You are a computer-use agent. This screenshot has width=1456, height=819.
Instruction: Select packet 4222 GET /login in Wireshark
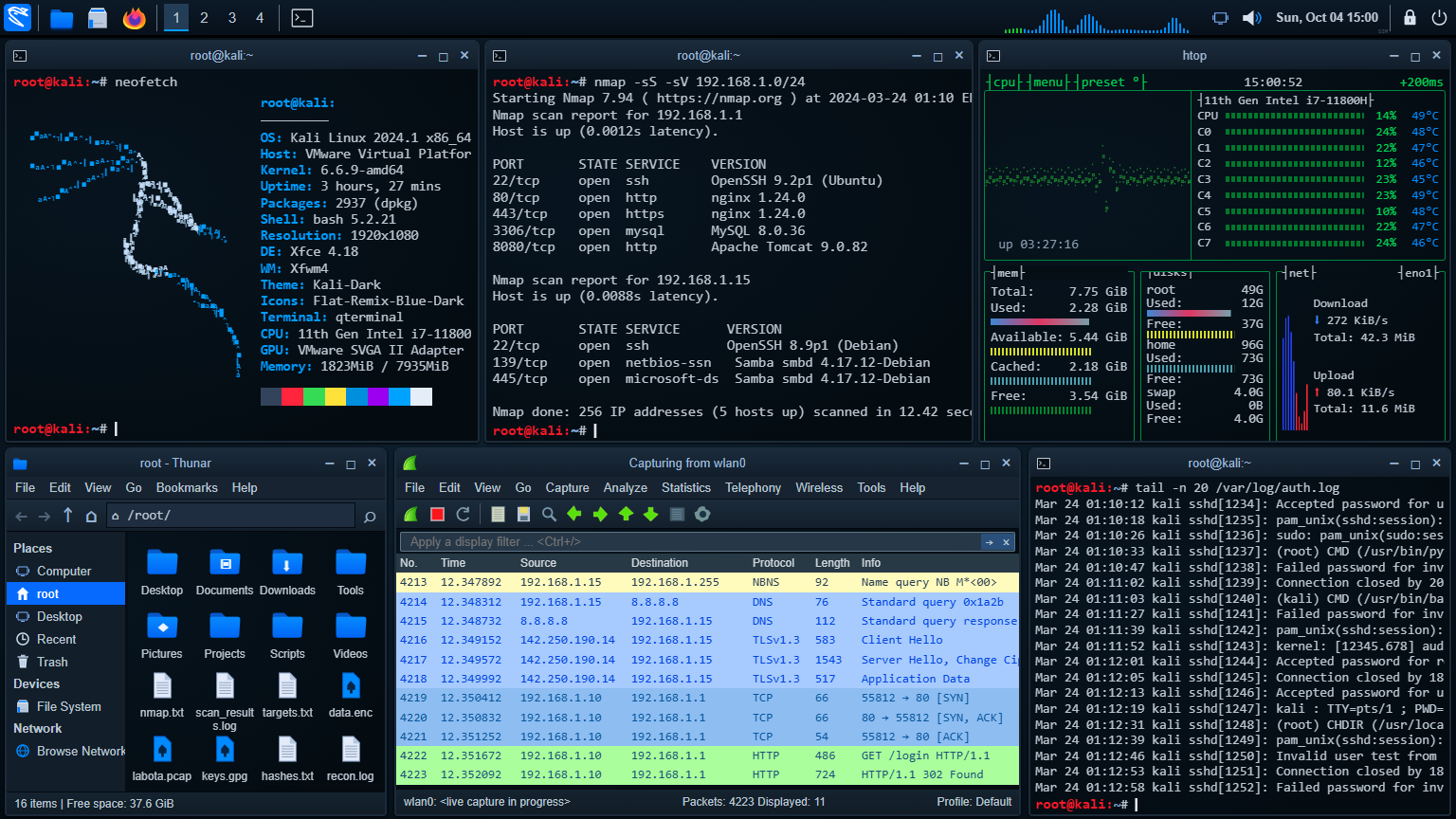tap(707, 755)
